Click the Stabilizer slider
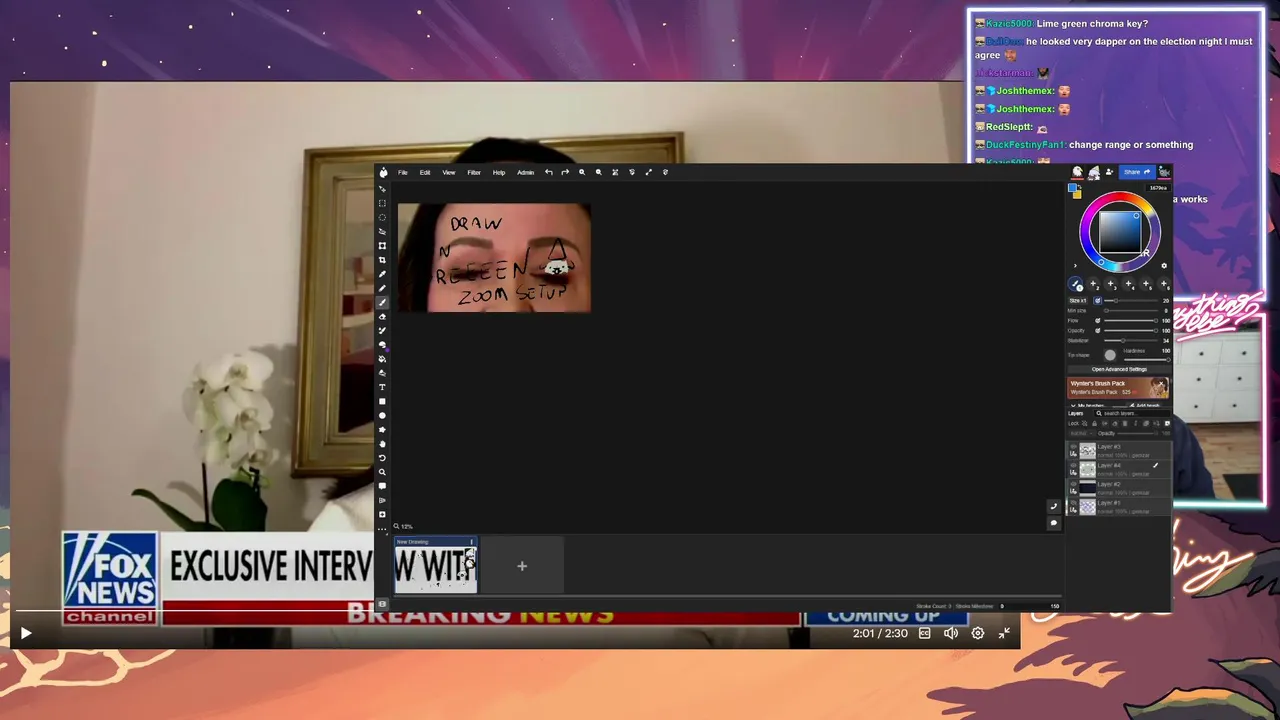Image resolution: width=1280 pixels, height=720 pixels. [1132, 341]
